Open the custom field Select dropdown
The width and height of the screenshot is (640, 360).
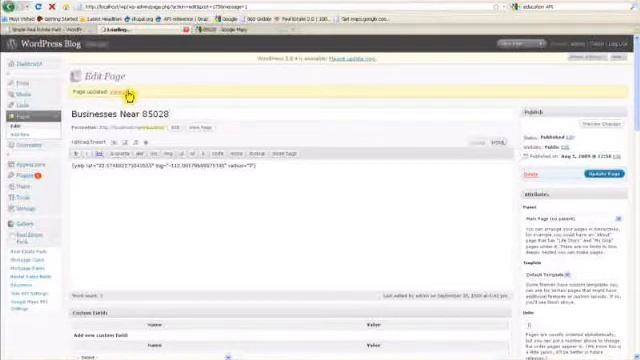[154, 357]
